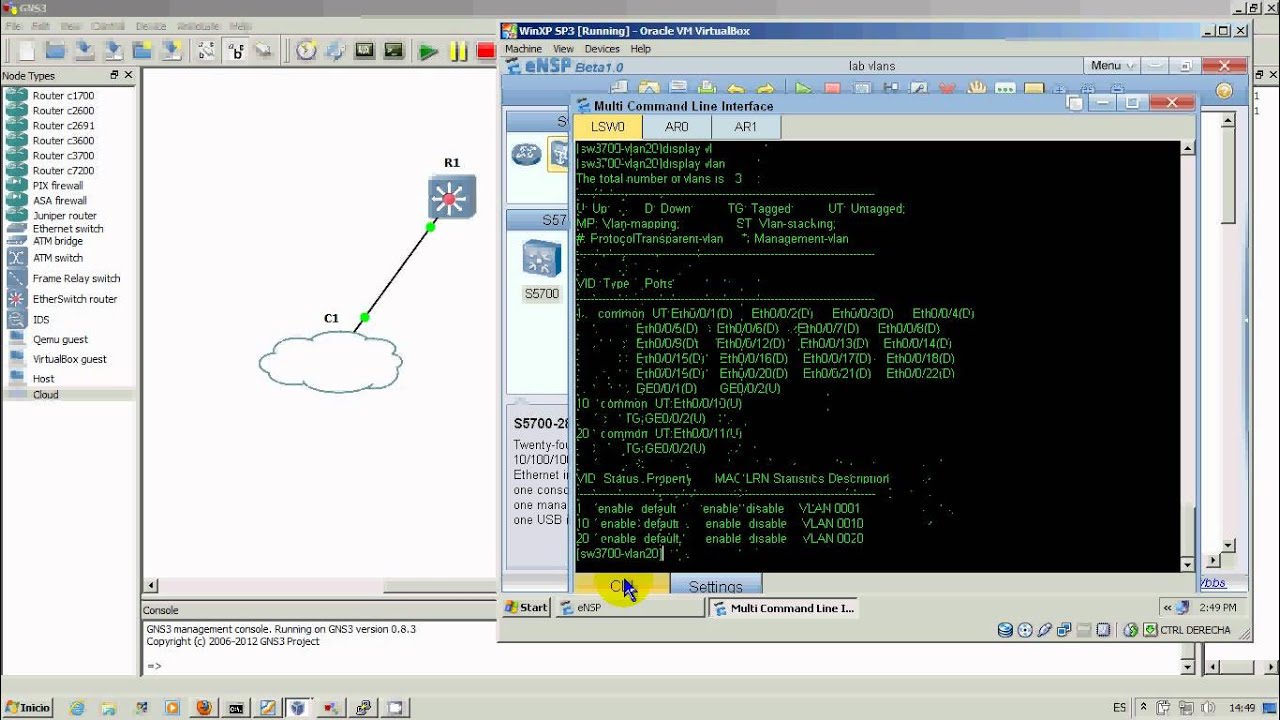Select ASA firewall node type
The image size is (1280, 720).
tap(59, 201)
